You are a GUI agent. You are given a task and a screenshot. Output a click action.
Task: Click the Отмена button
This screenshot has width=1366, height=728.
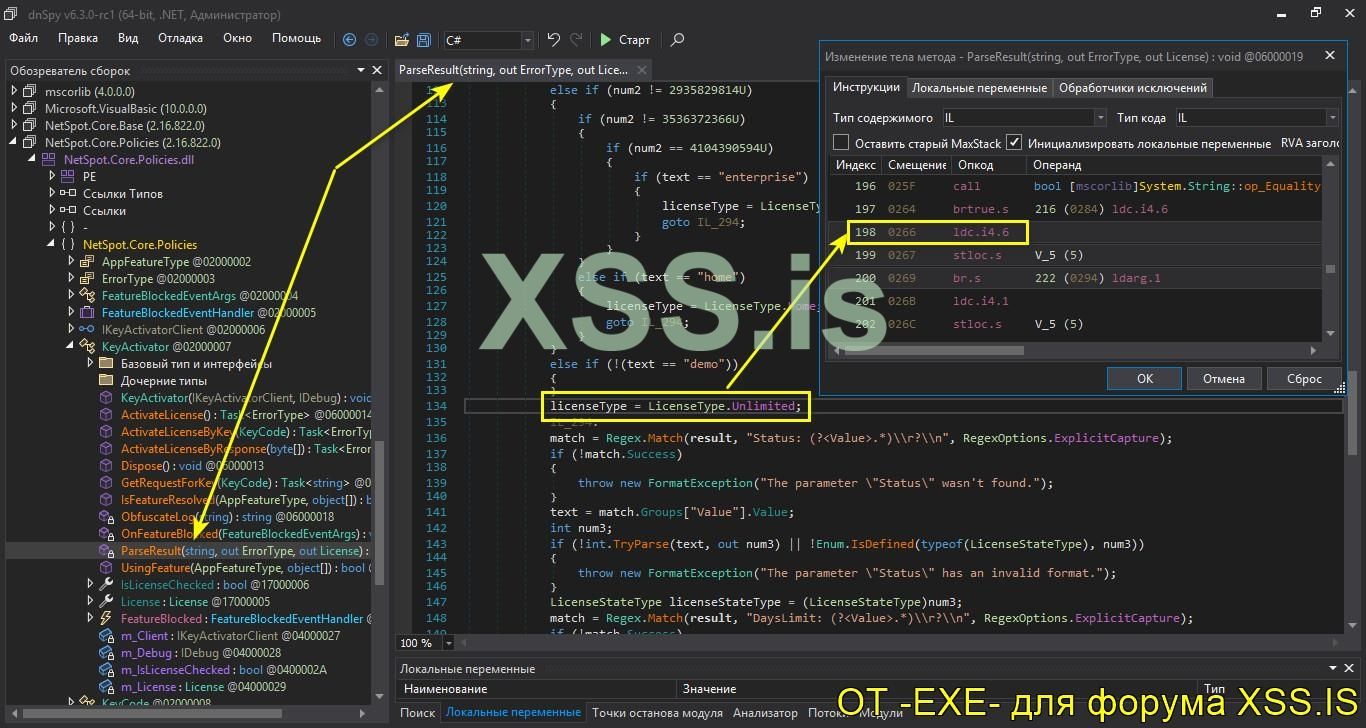(x=1224, y=379)
